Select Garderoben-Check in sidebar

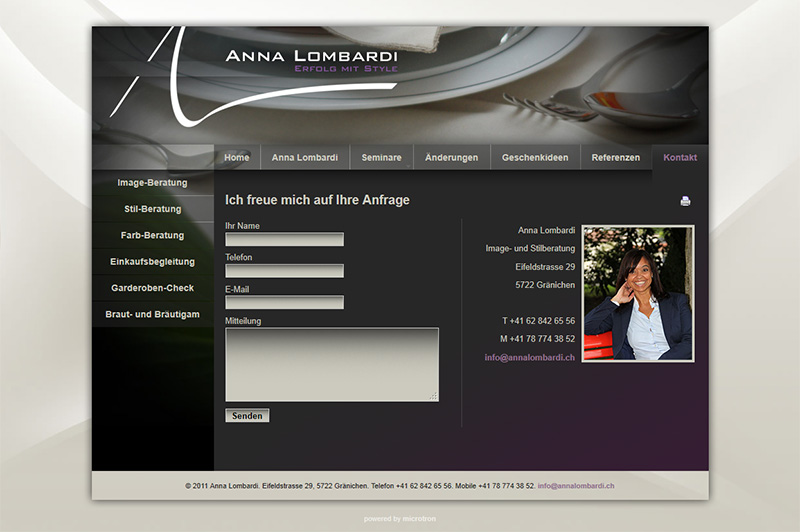click(152, 288)
